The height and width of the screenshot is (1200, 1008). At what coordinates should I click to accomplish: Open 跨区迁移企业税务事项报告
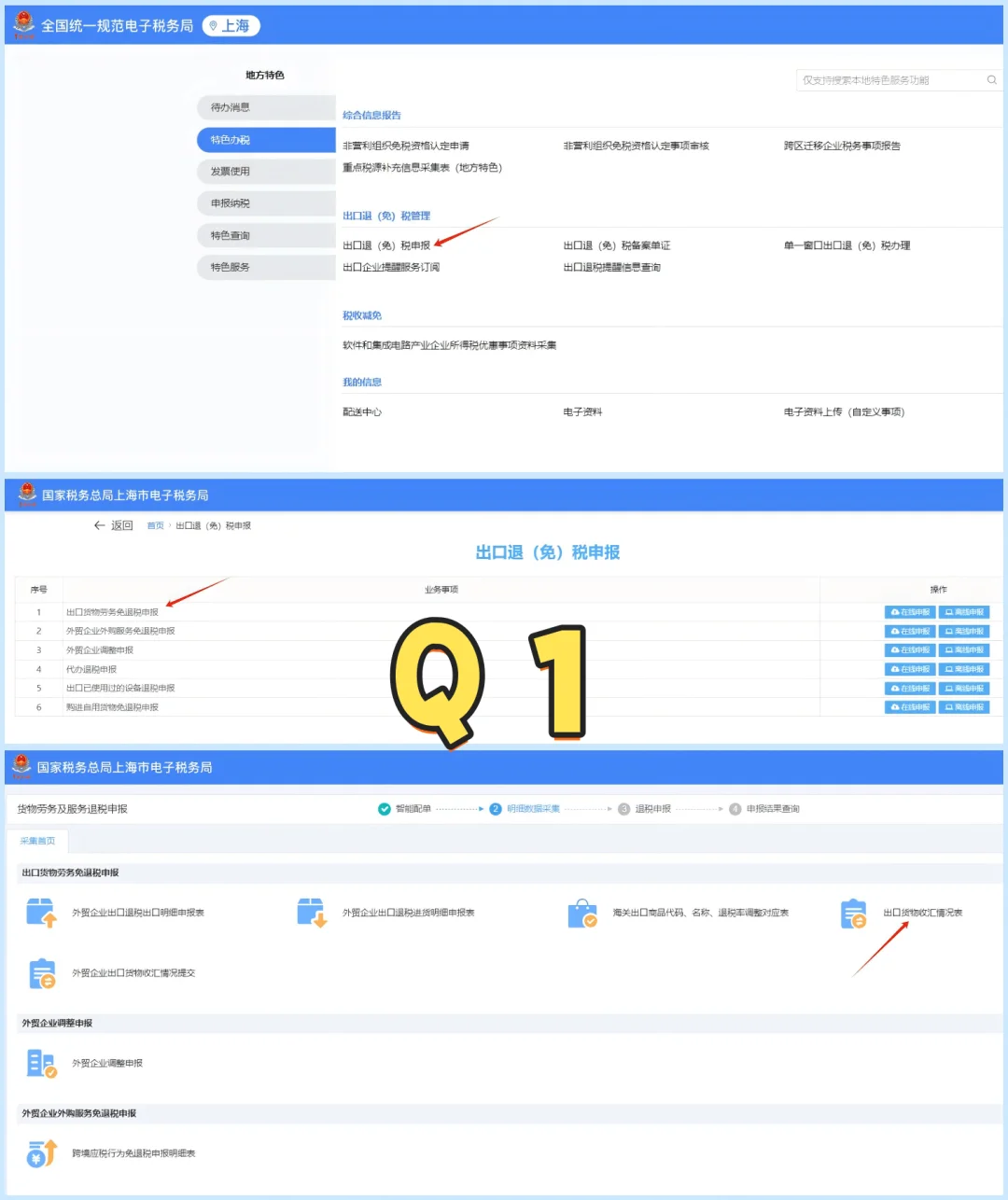pos(842,146)
